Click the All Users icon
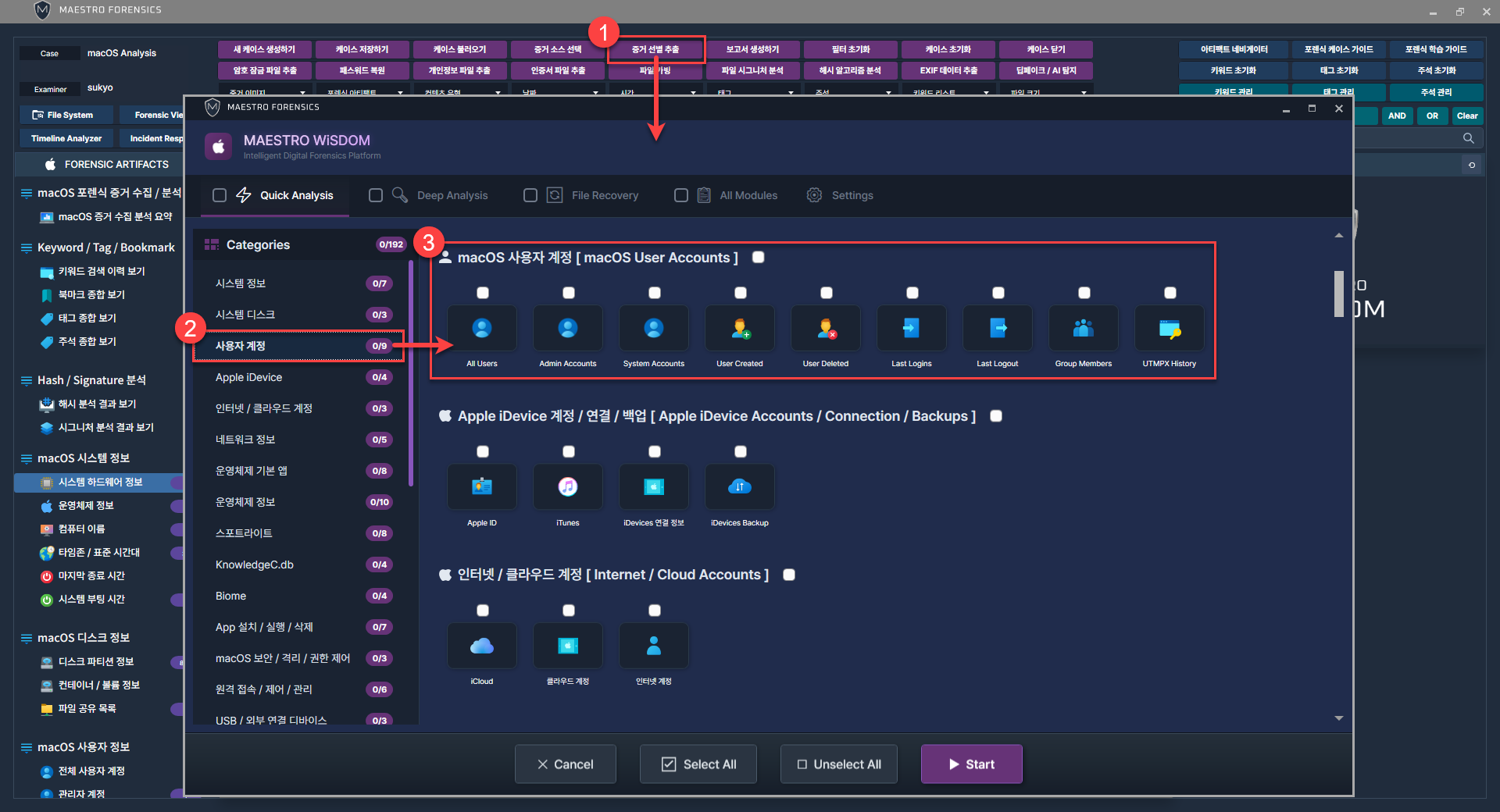Image resolution: width=1500 pixels, height=812 pixels. (482, 329)
